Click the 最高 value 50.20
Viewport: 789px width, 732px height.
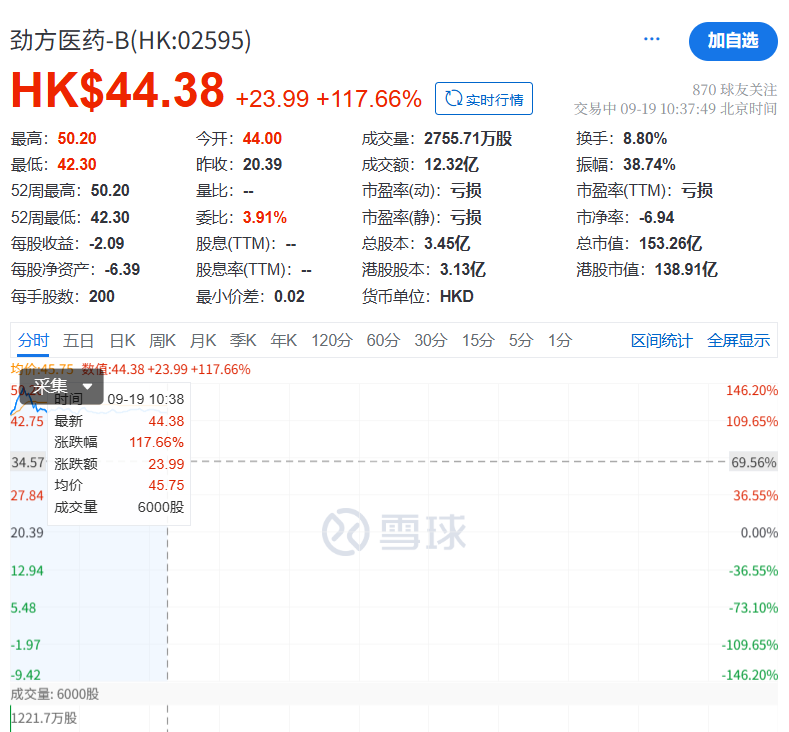[x=77, y=138]
